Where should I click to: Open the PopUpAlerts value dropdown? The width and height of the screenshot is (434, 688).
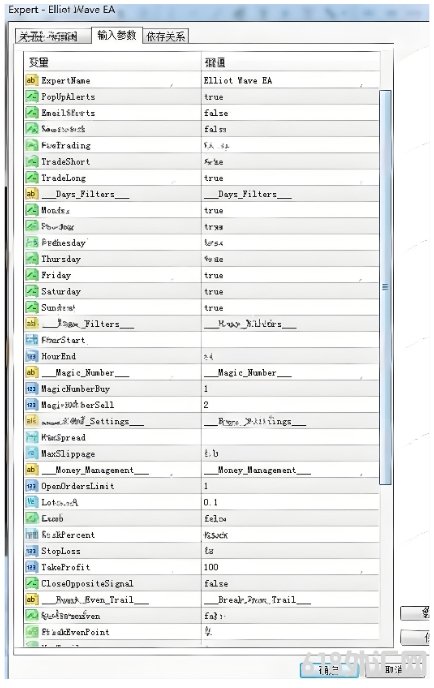point(290,97)
